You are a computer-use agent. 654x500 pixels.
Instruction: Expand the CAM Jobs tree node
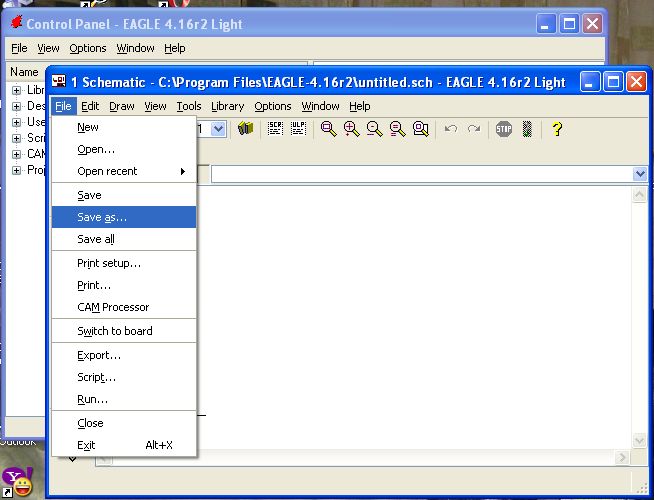[x=16, y=154]
